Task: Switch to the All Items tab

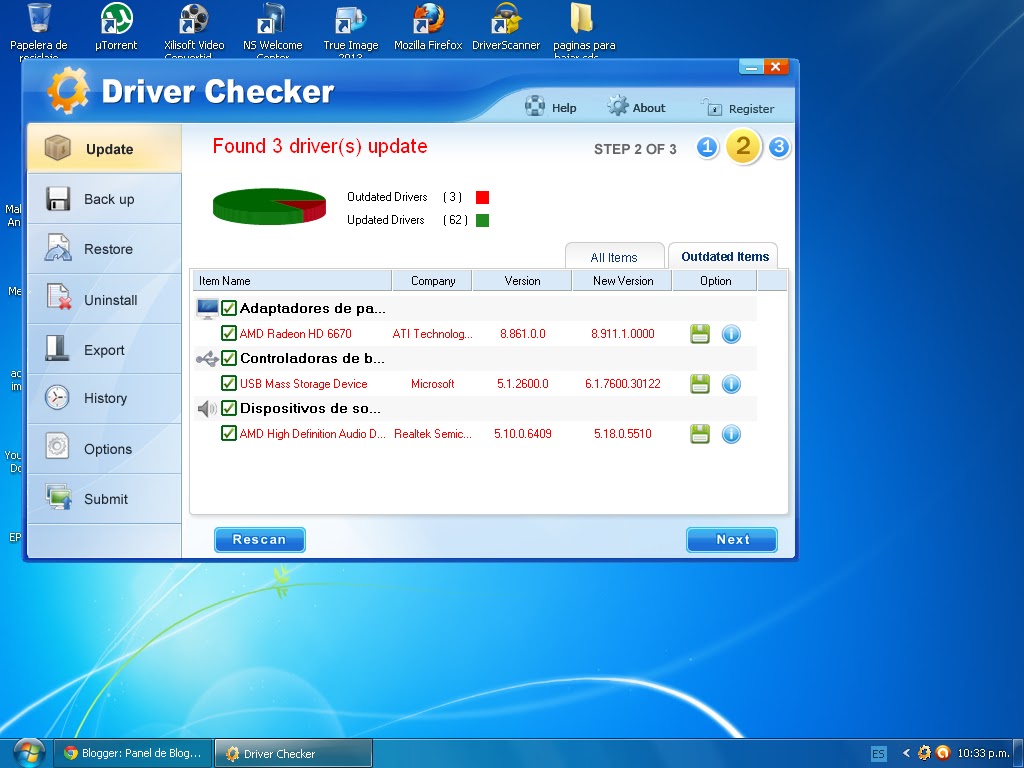Action: 614,257
